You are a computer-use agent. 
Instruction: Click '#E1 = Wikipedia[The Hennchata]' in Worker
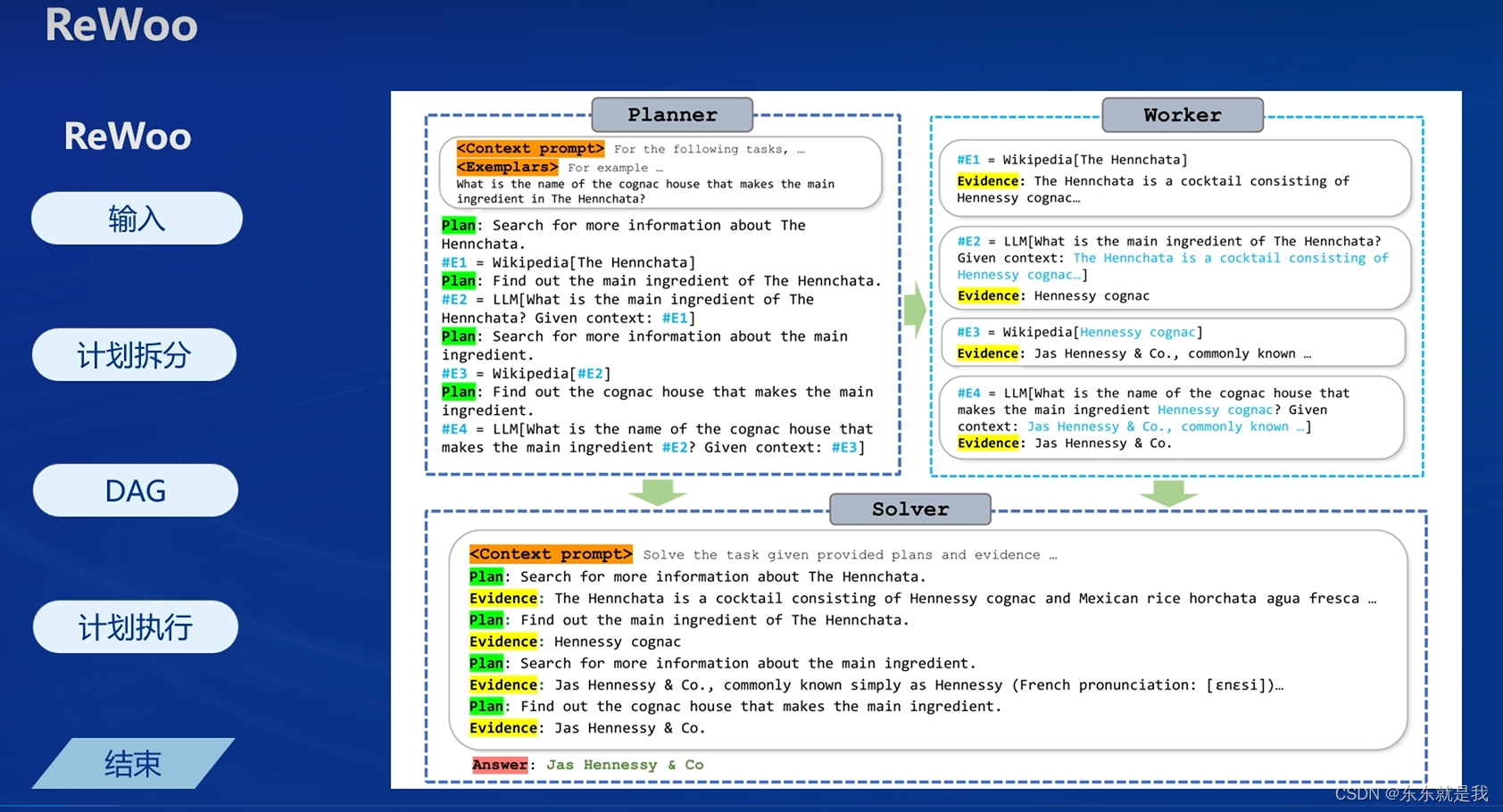[x=1072, y=160]
